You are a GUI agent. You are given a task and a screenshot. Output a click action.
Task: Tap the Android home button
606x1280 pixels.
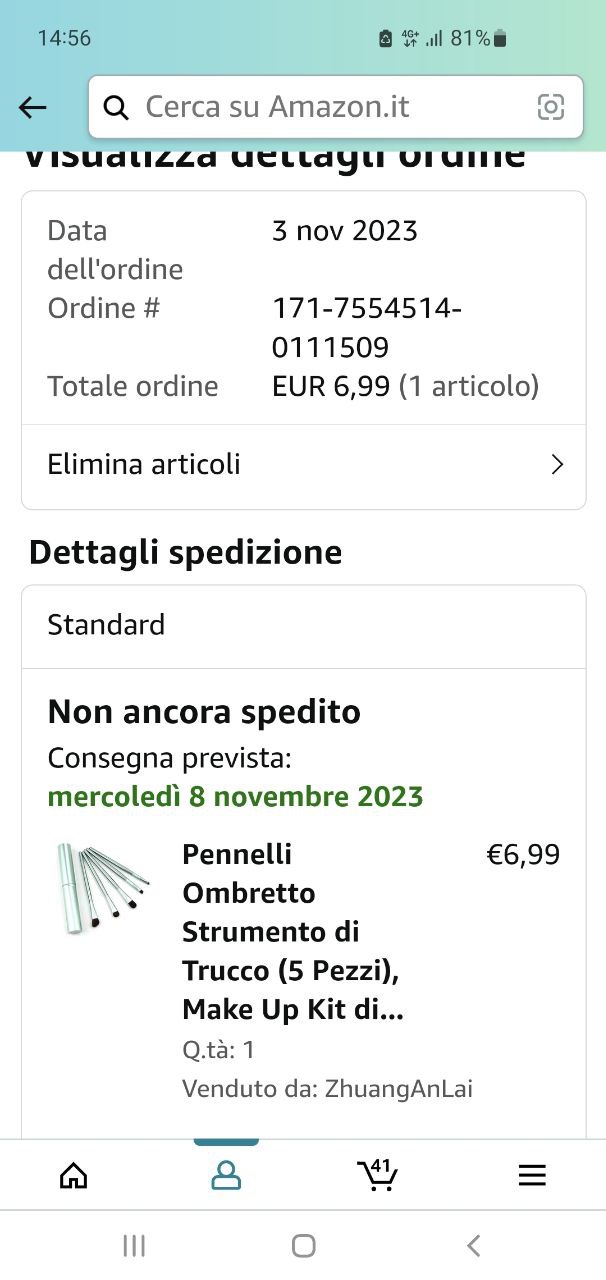tap(303, 1245)
